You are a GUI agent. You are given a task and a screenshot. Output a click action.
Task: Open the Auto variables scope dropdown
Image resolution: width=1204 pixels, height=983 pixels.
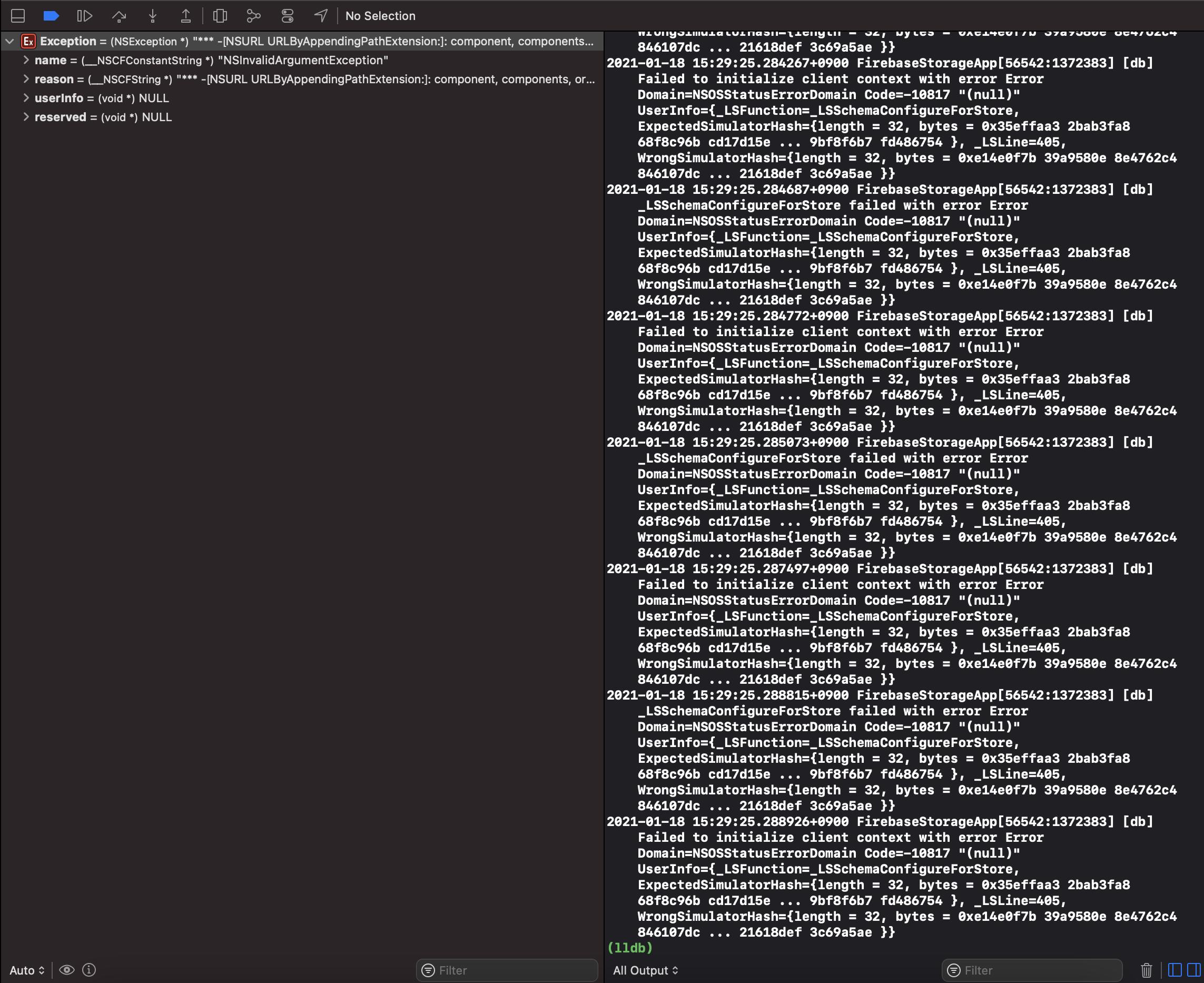coord(27,970)
